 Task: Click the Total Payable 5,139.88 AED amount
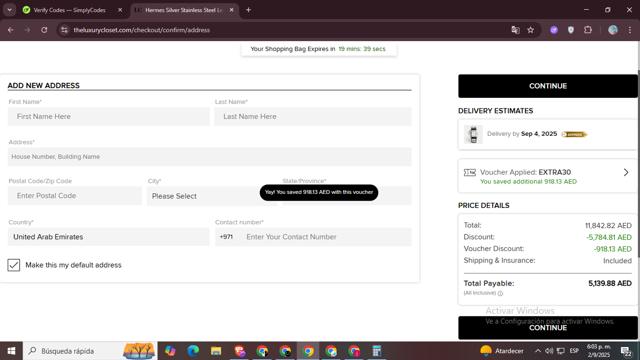point(610,283)
